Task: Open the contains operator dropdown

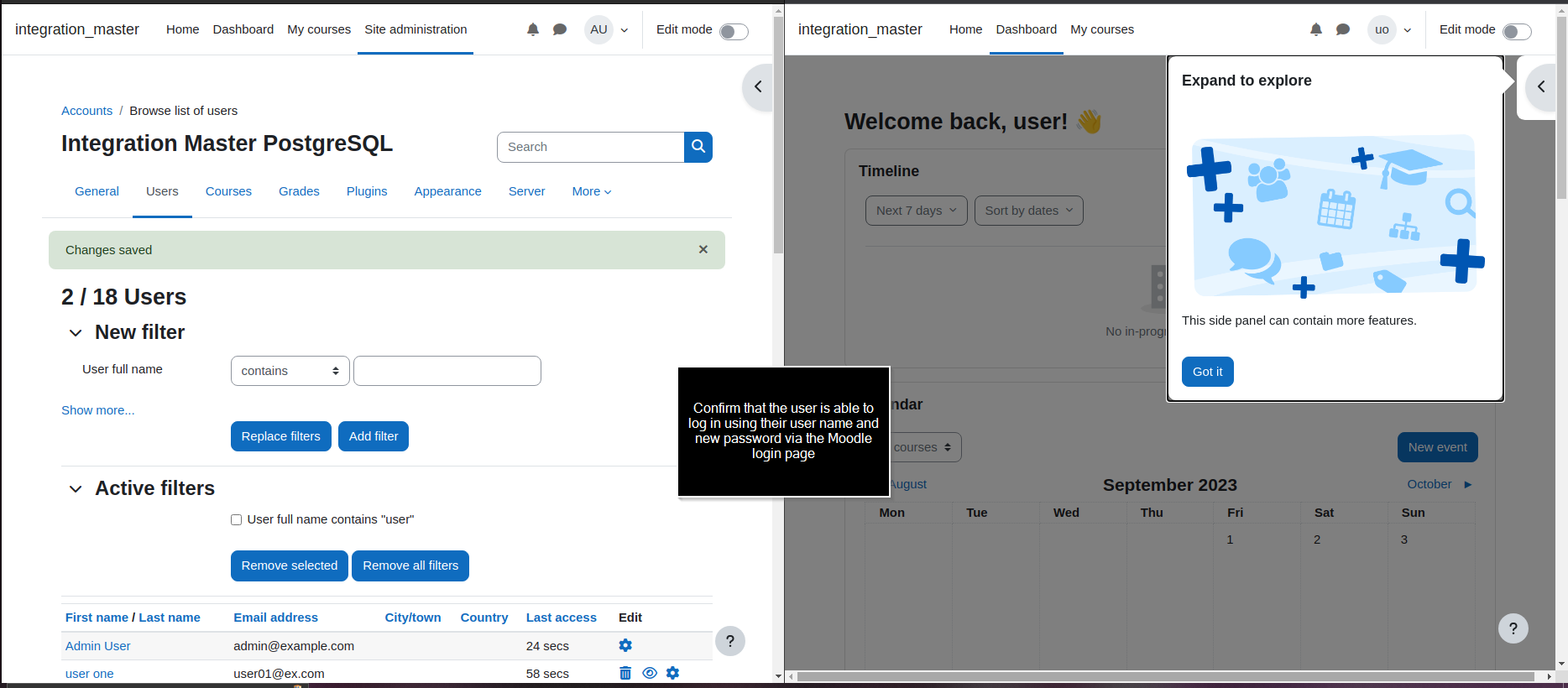Action: point(290,371)
